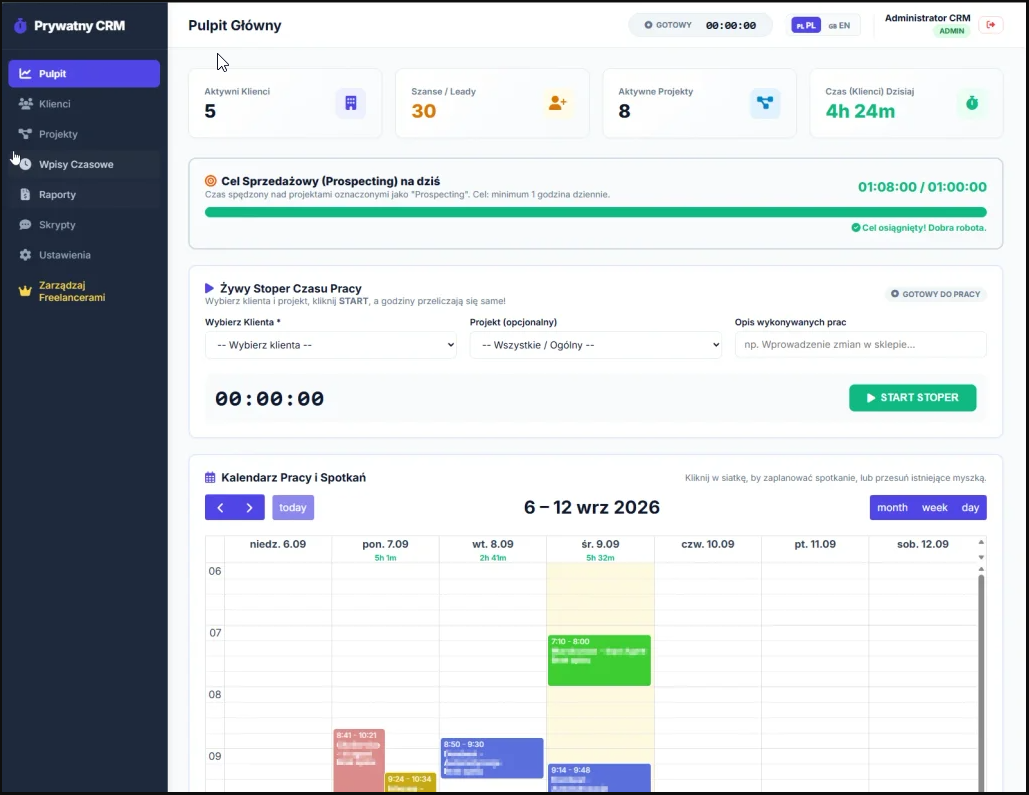1029x795 pixels.
Task: Click the play triangle icon beside Żywy Stoper heading
Action: pos(209,288)
